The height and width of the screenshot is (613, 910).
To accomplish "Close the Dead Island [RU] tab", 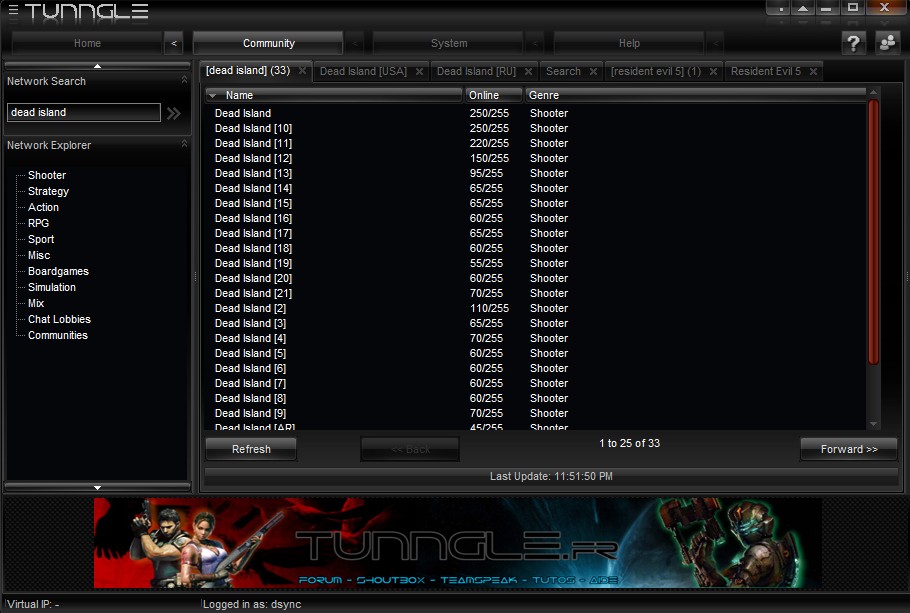I will pyautogui.click(x=528, y=71).
